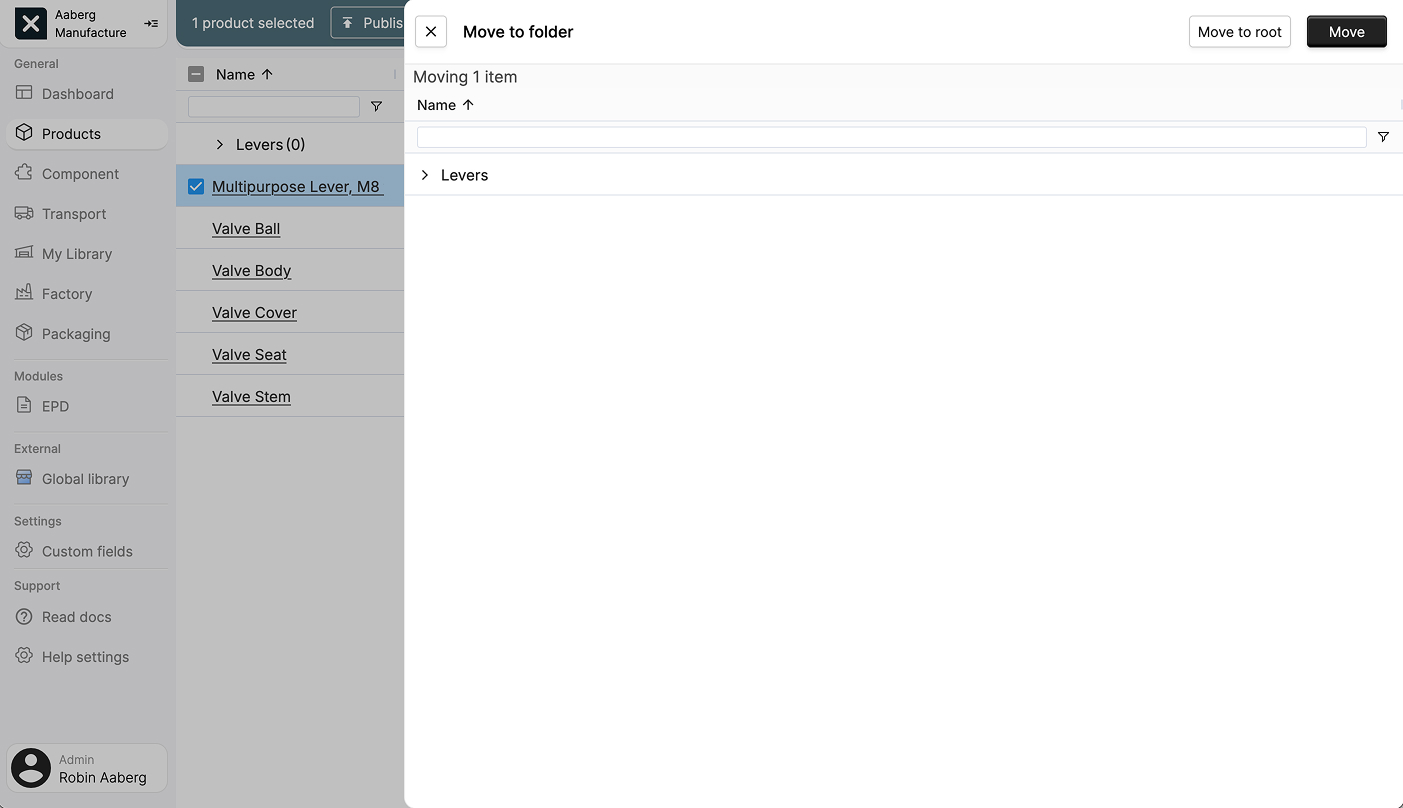This screenshot has width=1403, height=808.
Task: Open the EPD module
Action: click(x=55, y=406)
